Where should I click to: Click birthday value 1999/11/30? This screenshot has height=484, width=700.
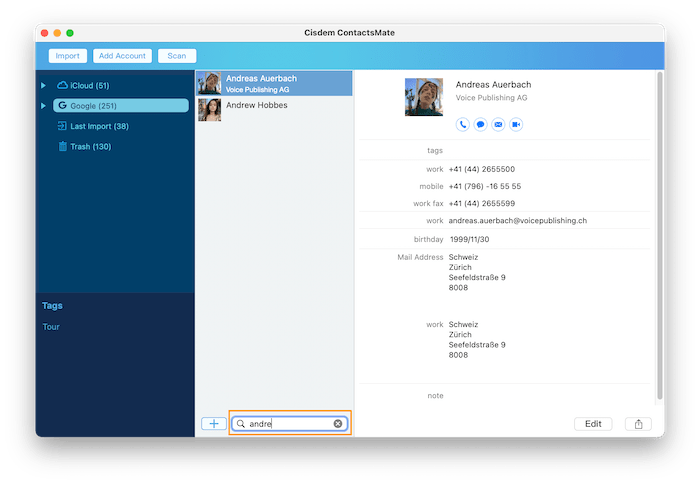point(469,239)
